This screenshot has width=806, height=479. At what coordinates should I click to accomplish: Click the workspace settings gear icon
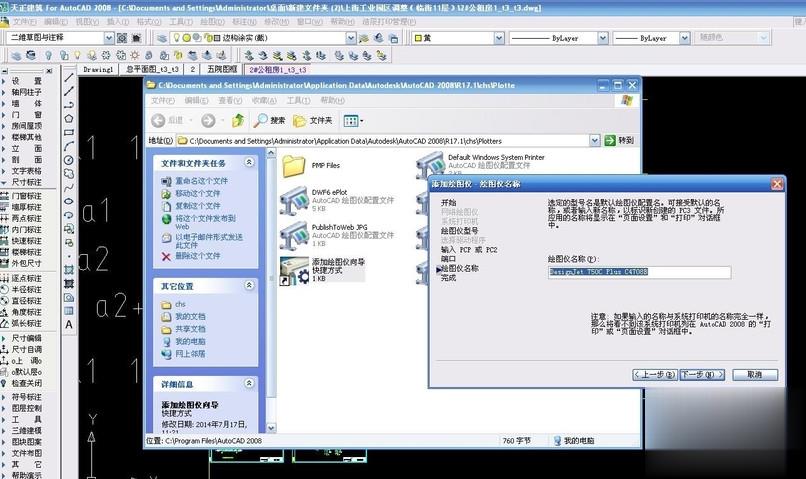(122, 38)
